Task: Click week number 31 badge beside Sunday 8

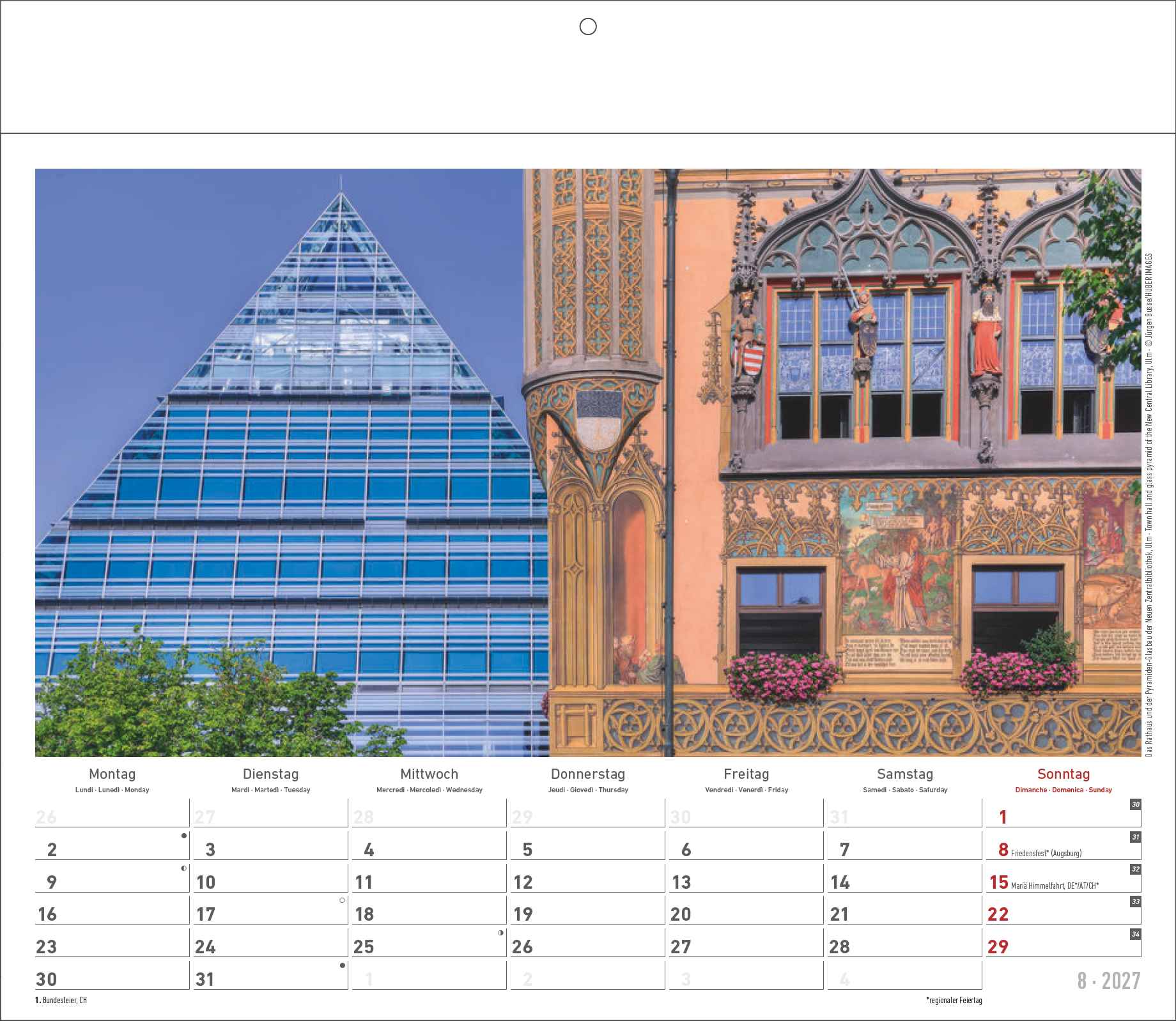Action: tap(1135, 836)
